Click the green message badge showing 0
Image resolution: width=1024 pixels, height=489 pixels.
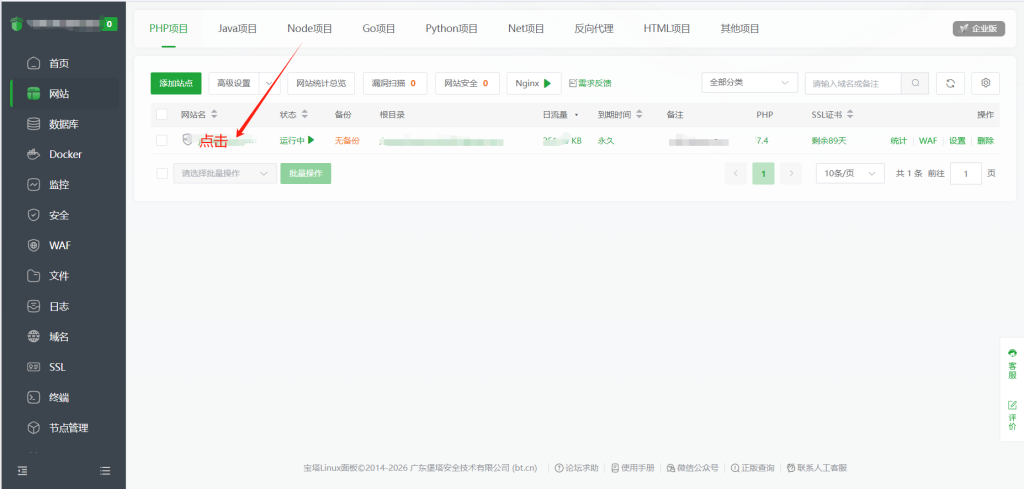(108, 24)
